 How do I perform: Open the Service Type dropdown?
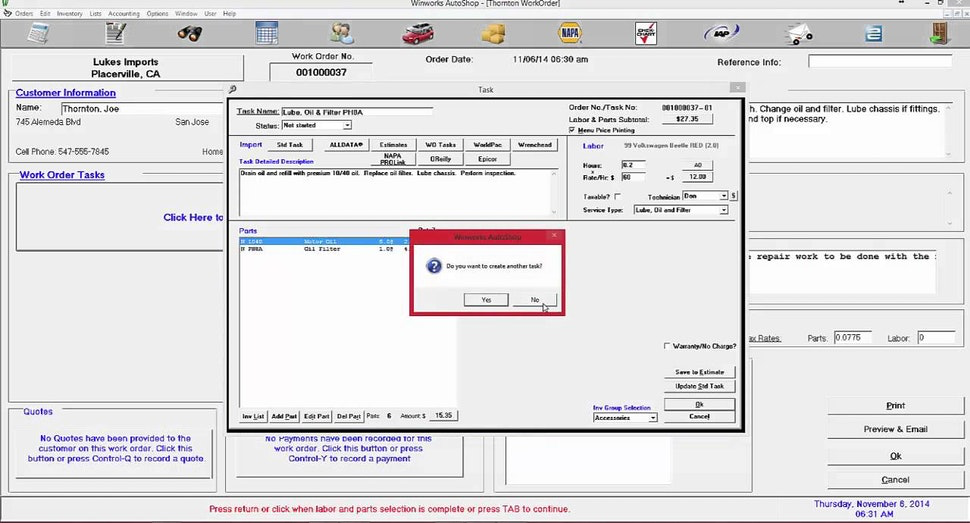click(723, 210)
